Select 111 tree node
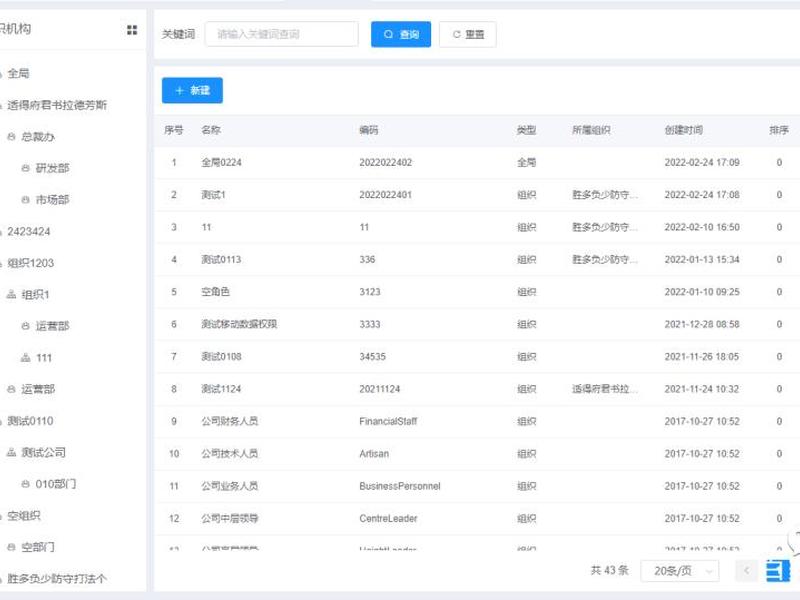The height and width of the screenshot is (600, 800). coord(44,358)
